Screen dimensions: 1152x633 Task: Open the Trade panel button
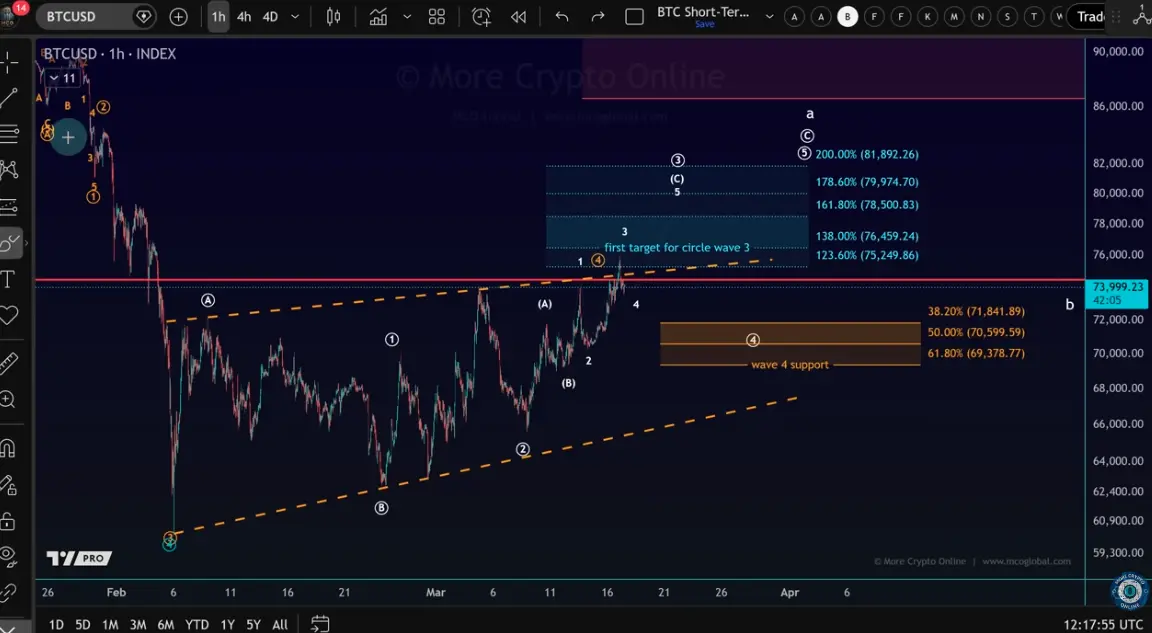pos(1092,16)
